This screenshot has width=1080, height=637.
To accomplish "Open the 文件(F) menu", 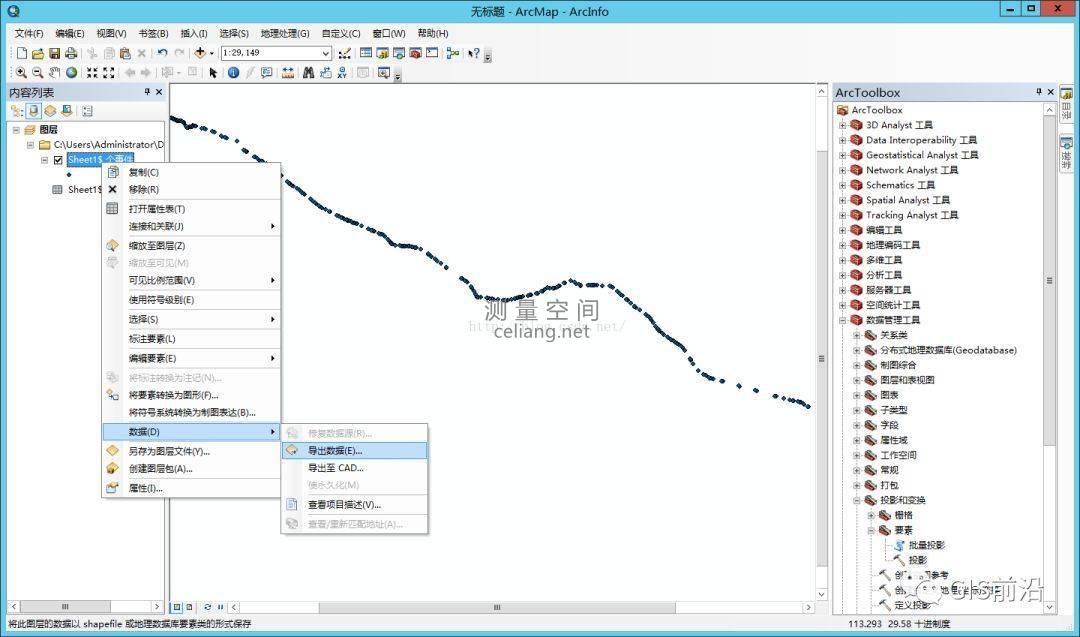I will click(29, 33).
